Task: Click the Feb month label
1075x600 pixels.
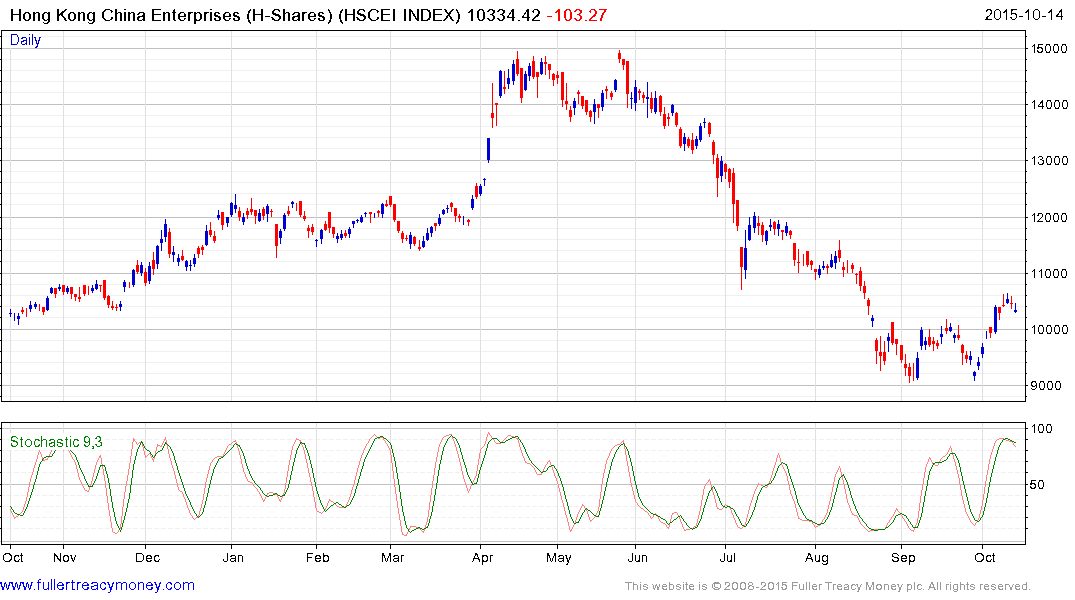Action: (317, 557)
